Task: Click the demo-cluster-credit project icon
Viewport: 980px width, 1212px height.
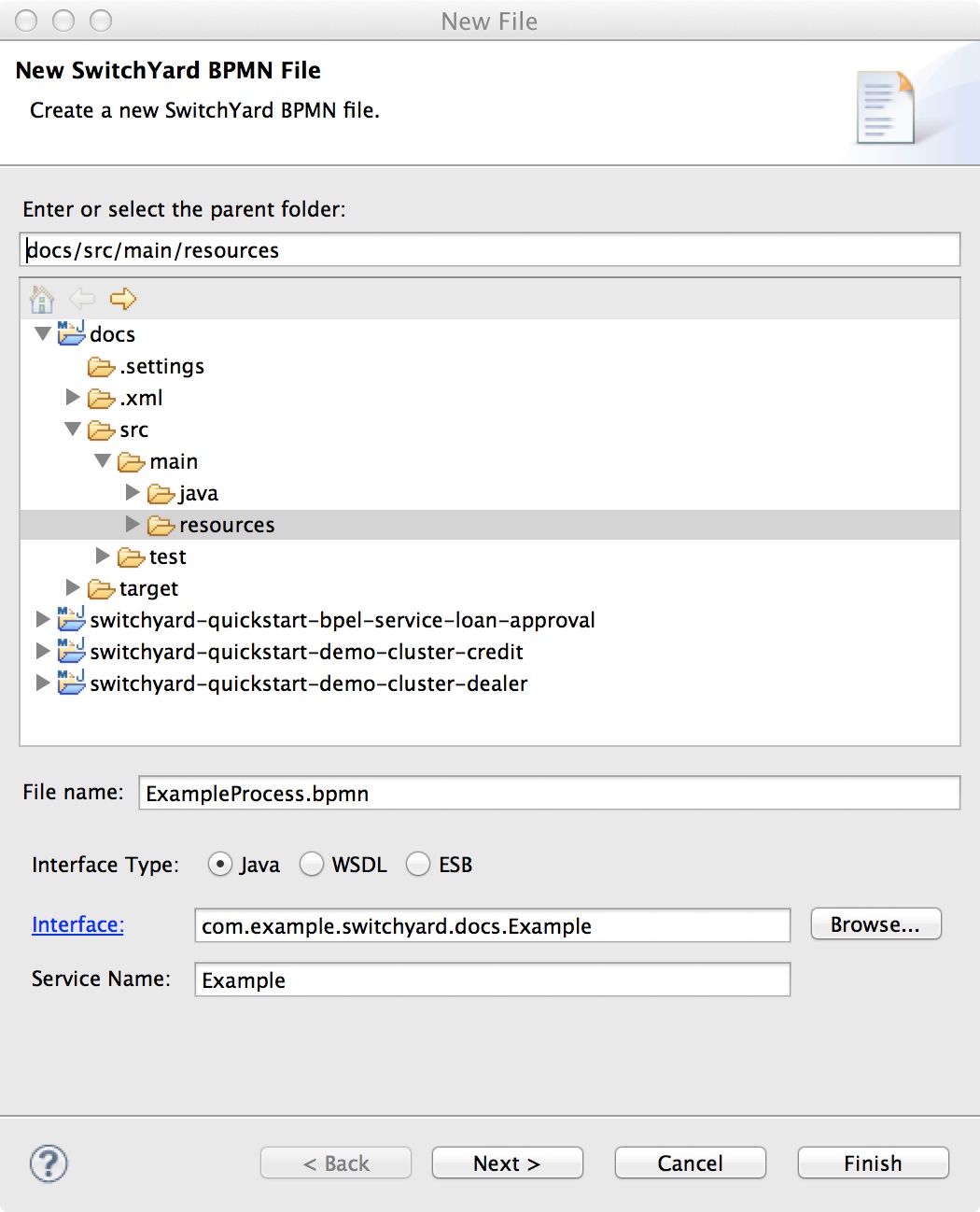Action: [x=71, y=651]
